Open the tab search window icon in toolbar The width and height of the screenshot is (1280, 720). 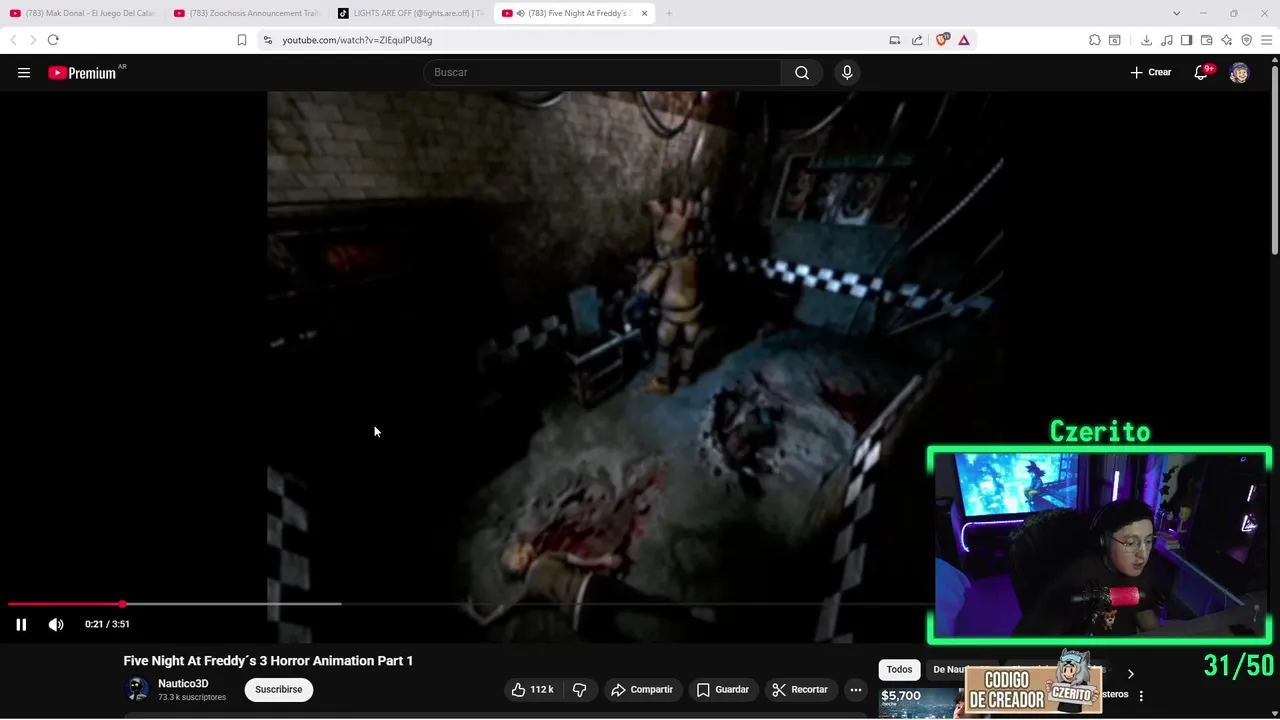(x=1115, y=40)
